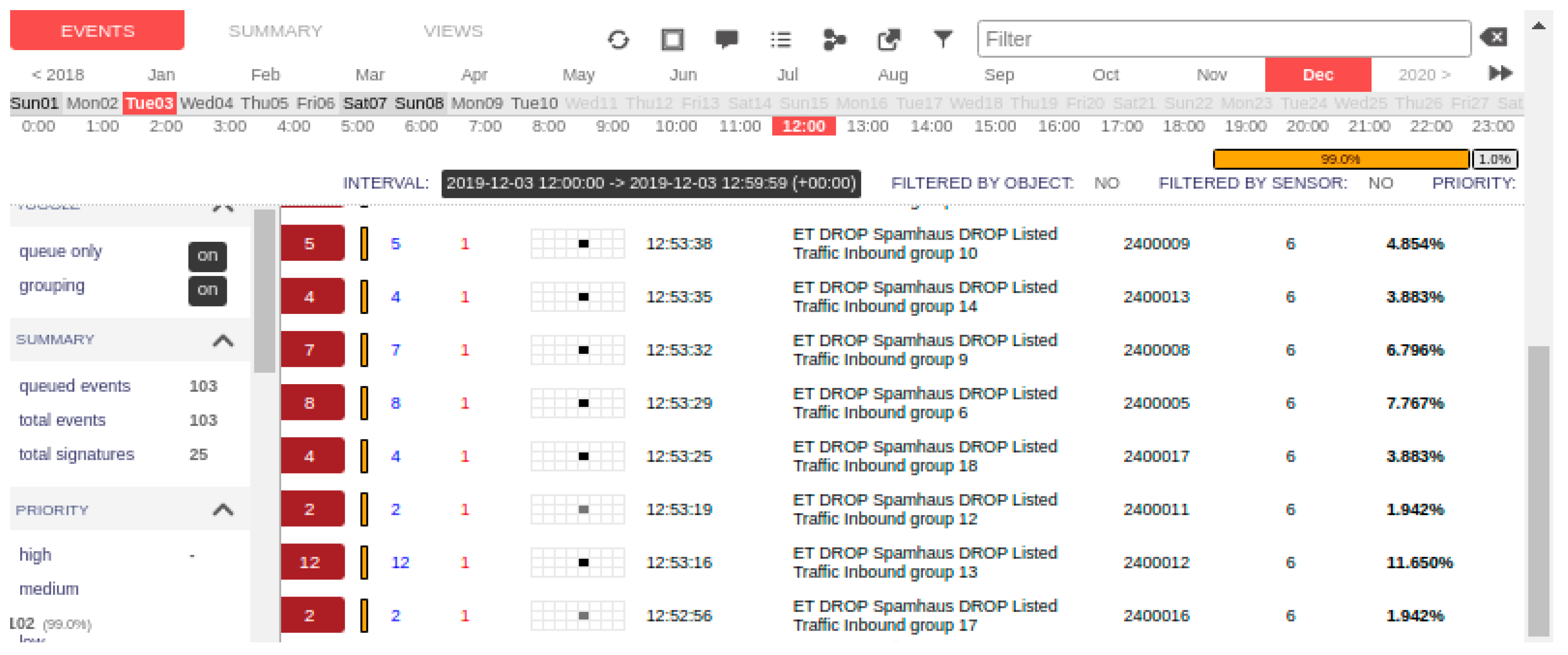Open the red count button 12
This screenshot has height=655, width=1568.
pyautogui.click(x=311, y=563)
